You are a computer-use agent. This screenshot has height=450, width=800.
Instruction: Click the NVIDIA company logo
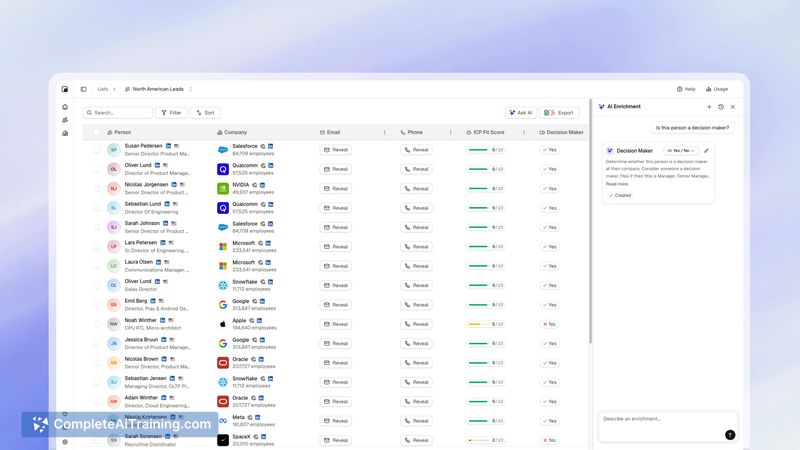click(x=223, y=188)
